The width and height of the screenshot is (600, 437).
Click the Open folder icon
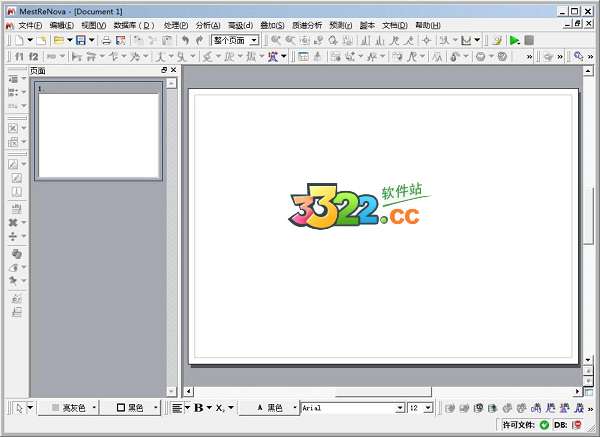click(x=59, y=40)
